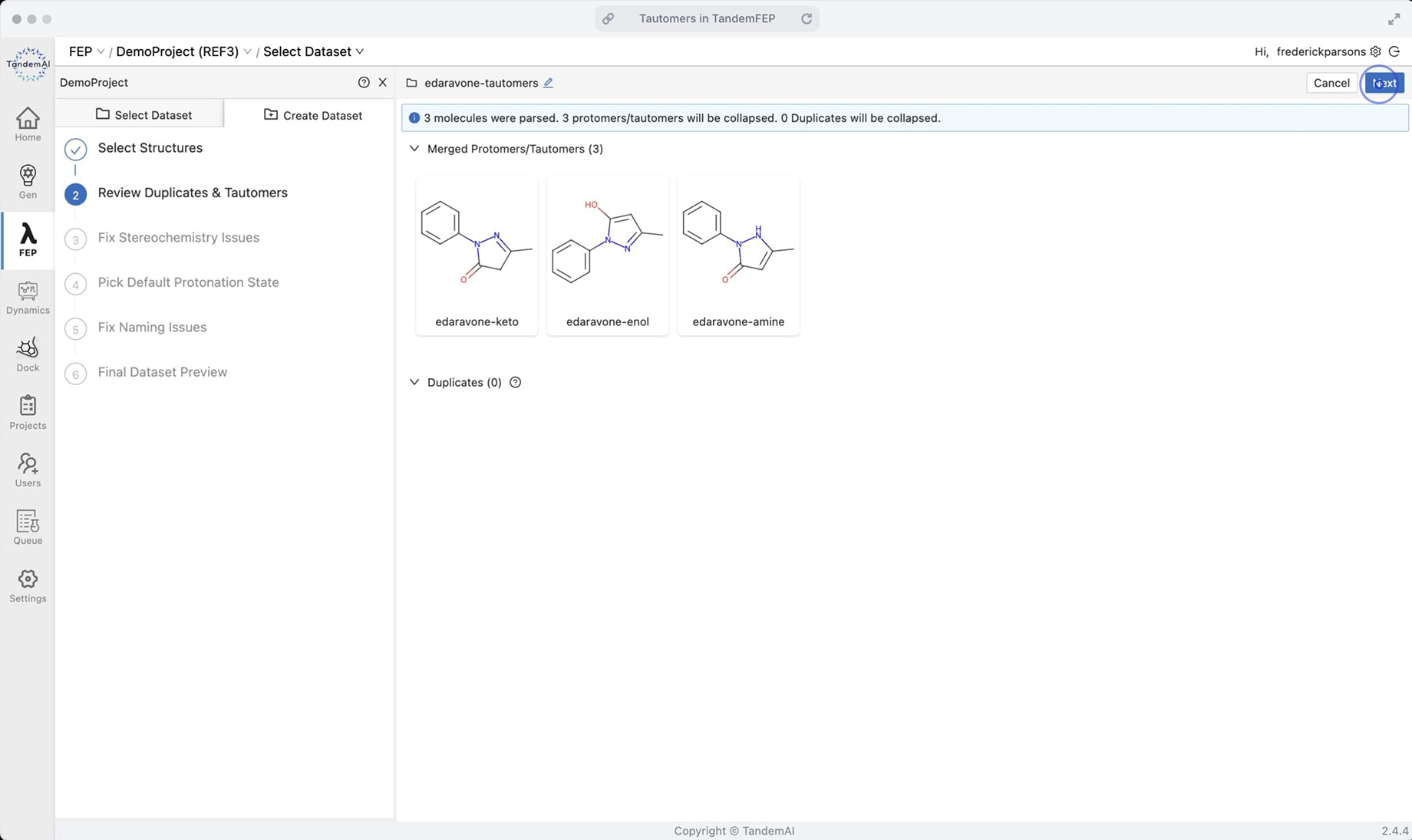Switch to the Select Dataset tab
1412x840 pixels.
[144, 114]
